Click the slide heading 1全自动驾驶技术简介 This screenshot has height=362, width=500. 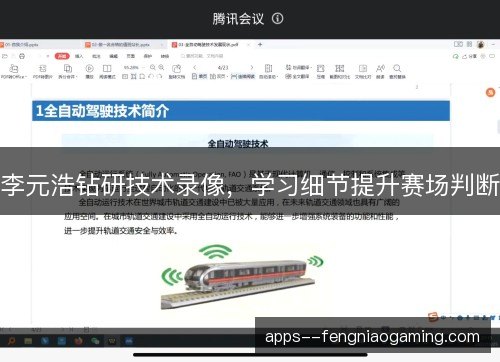click(102, 111)
